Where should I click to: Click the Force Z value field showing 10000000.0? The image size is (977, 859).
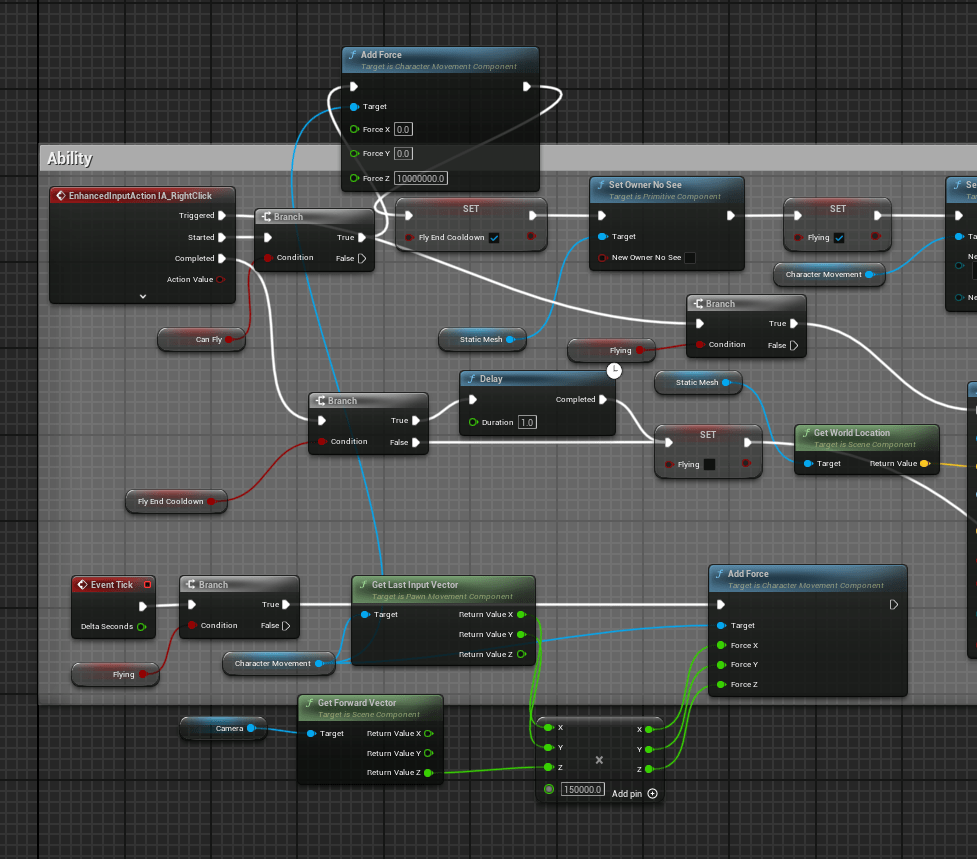tap(420, 178)
